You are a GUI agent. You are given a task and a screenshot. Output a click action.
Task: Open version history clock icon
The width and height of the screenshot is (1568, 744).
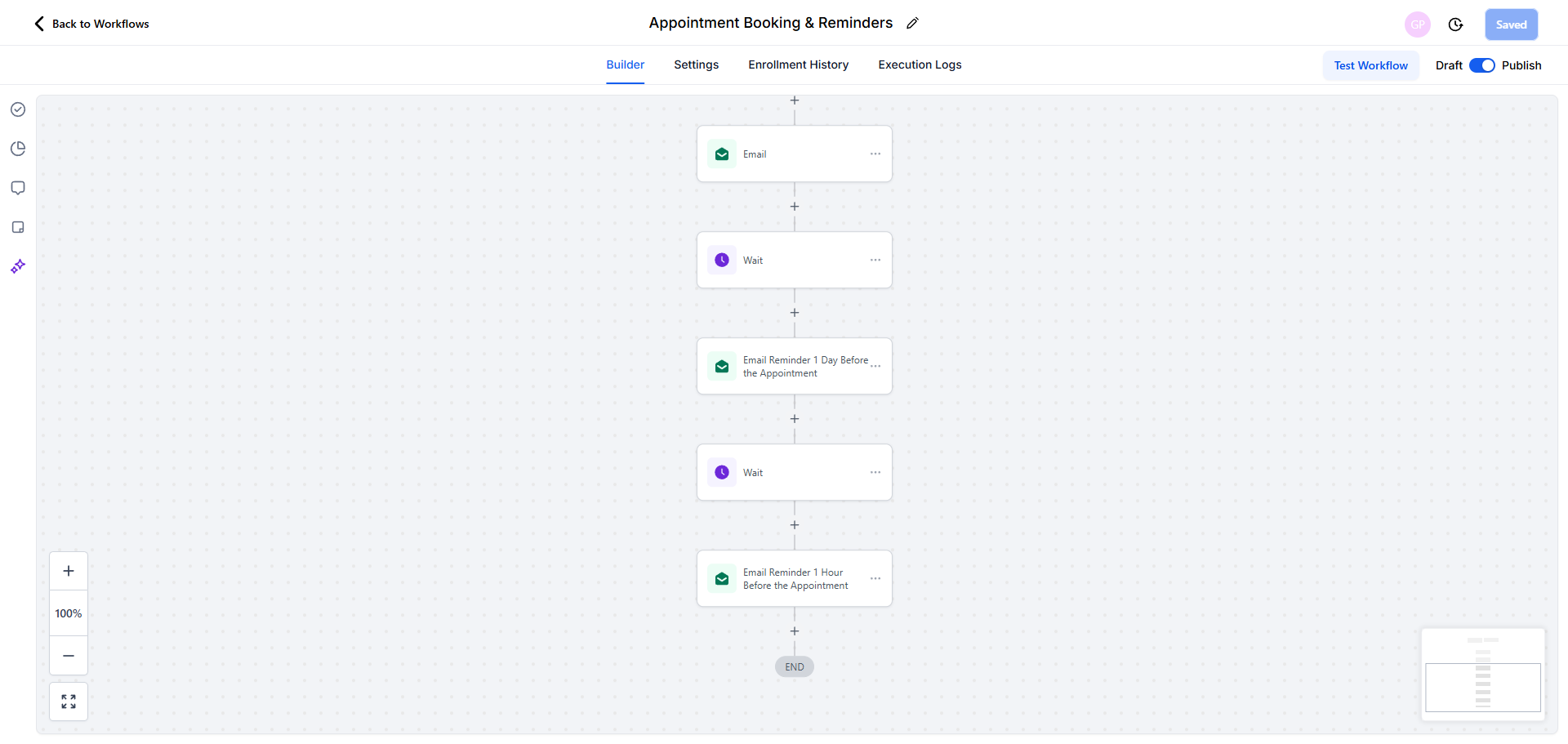[1455, 25]
